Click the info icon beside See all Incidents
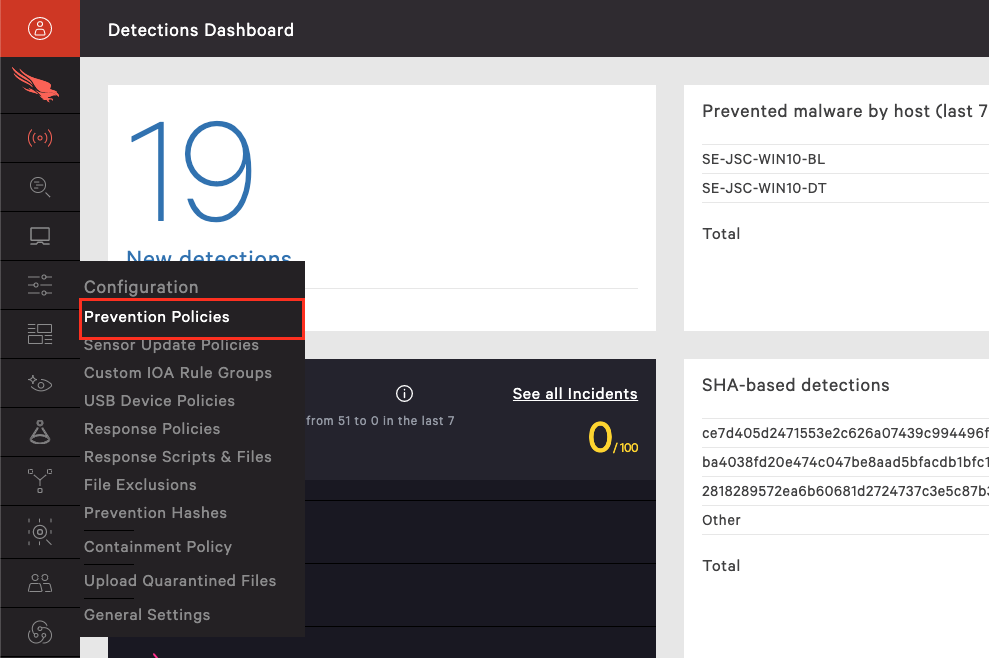This screenshot has width=989, height=658. 404,394
